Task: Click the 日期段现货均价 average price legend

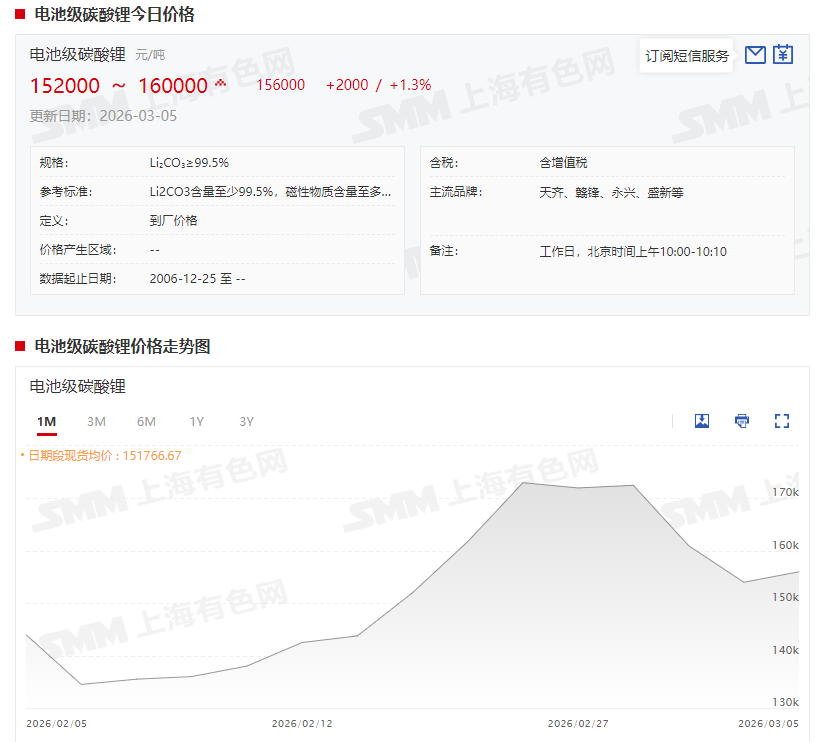Action: coord(104,455)
